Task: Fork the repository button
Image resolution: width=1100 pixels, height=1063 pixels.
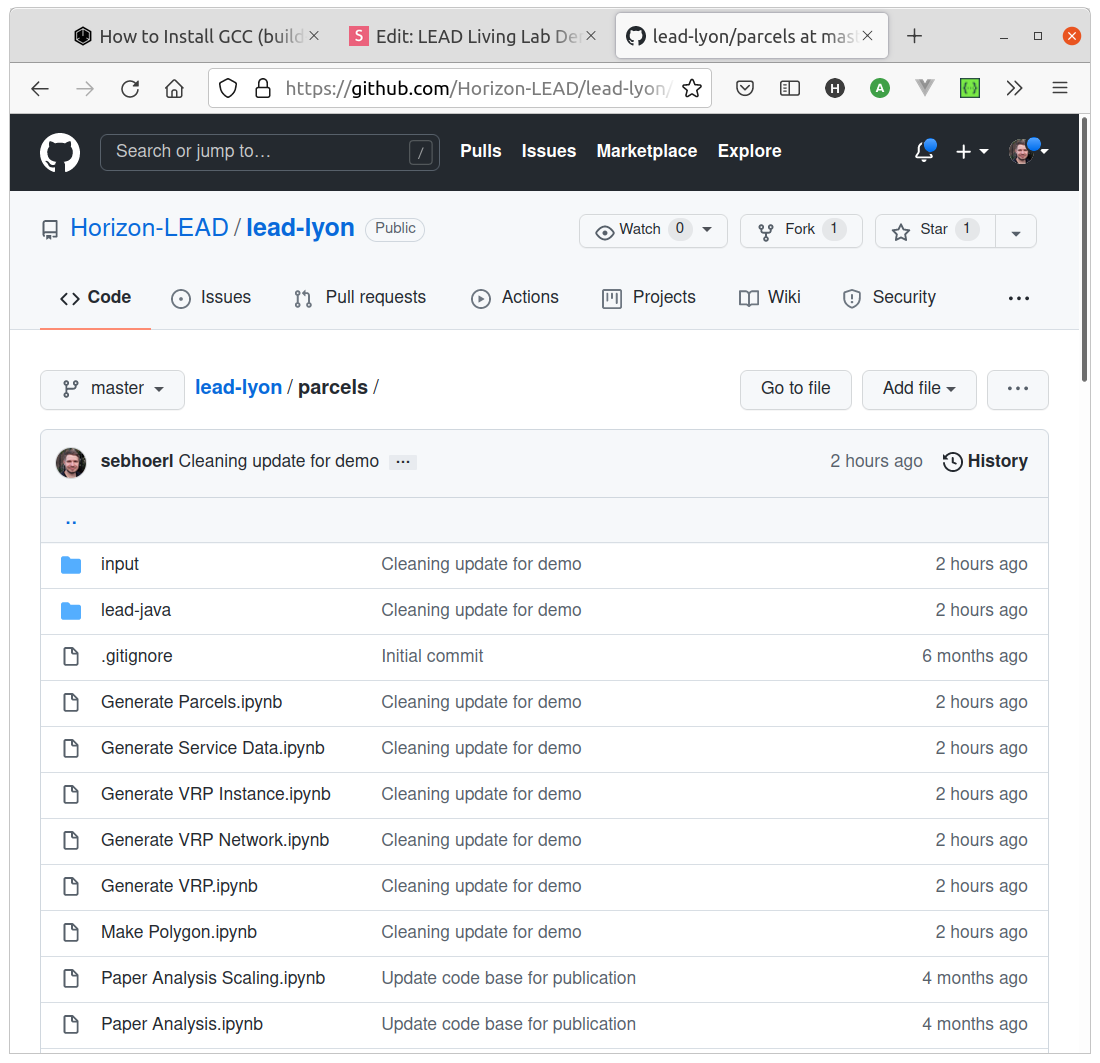Action: pos(800,230)
